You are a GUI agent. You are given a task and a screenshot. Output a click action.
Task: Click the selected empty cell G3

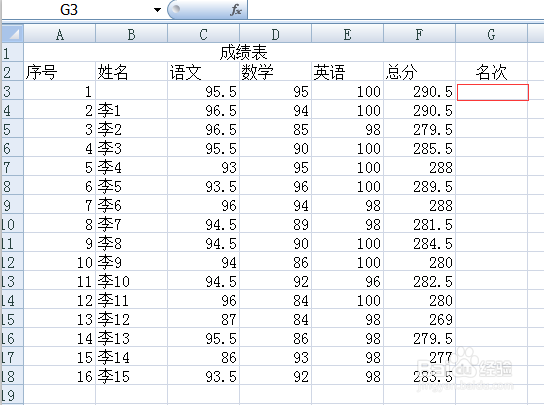click(x=493, y=92)
